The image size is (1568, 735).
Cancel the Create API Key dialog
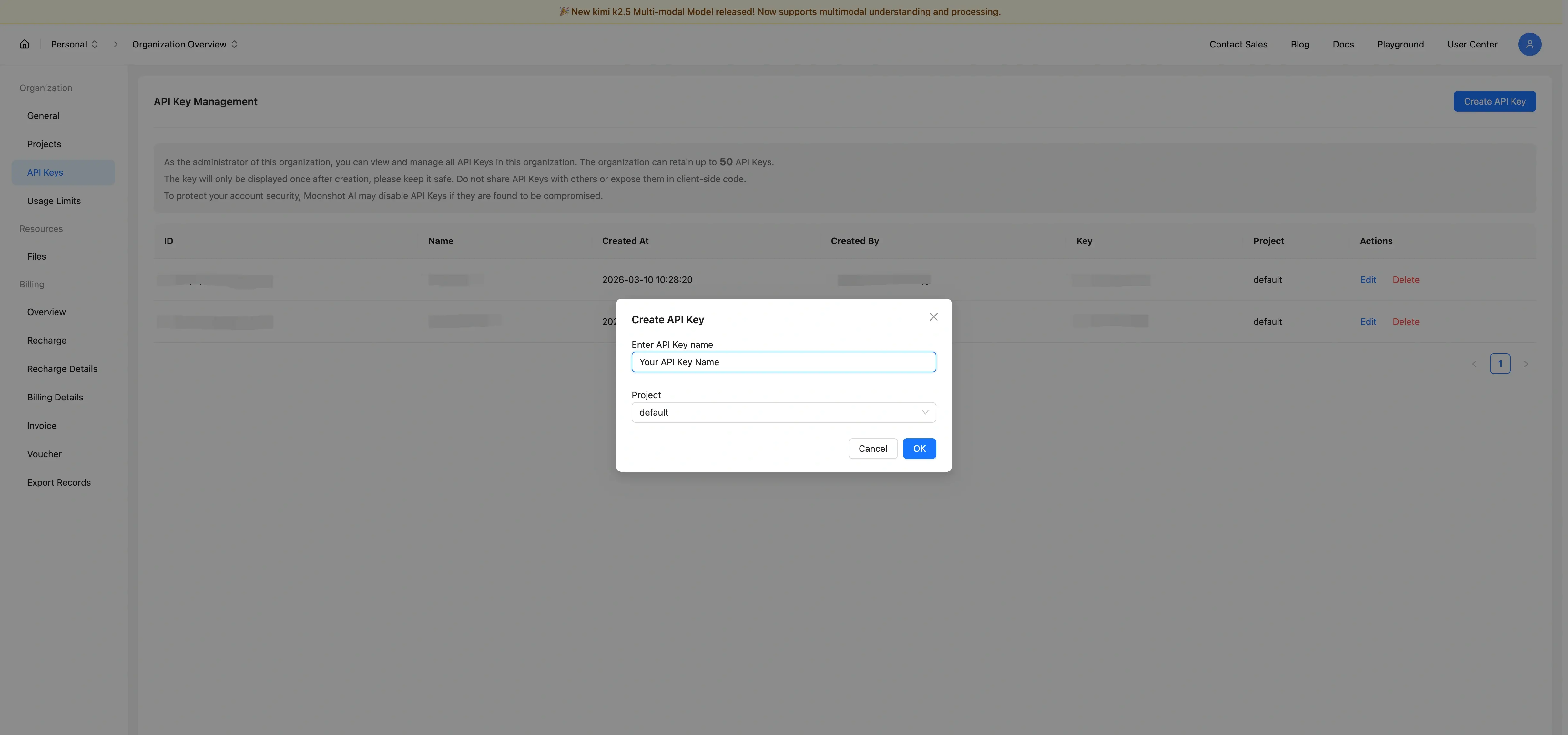[x=872, y=448]
